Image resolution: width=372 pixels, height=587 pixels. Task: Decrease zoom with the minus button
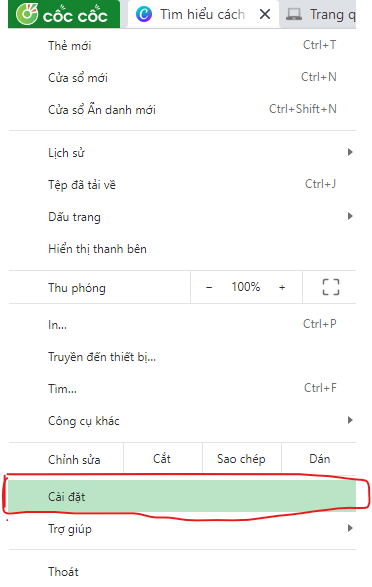(x=209, y=287)
